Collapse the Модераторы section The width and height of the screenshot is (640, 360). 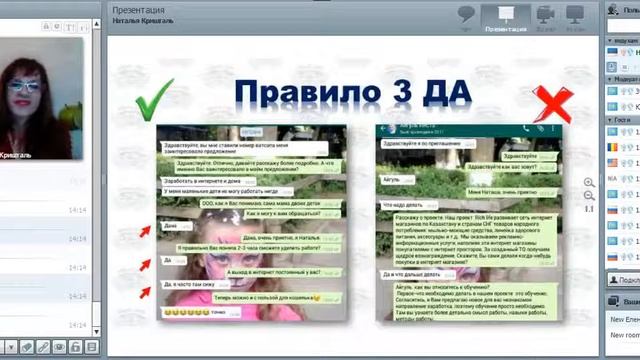(x=622, y=79)
